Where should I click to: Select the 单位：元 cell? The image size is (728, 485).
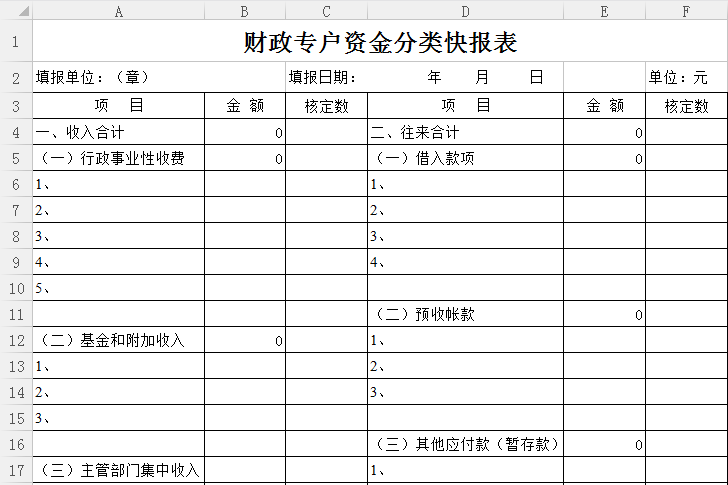[686, 77]
